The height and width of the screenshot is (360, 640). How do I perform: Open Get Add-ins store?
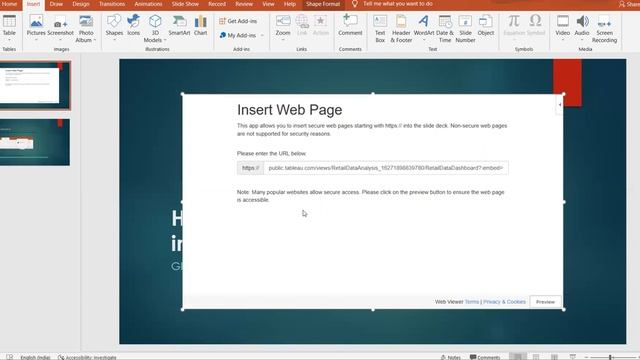(x=238, y=21)
